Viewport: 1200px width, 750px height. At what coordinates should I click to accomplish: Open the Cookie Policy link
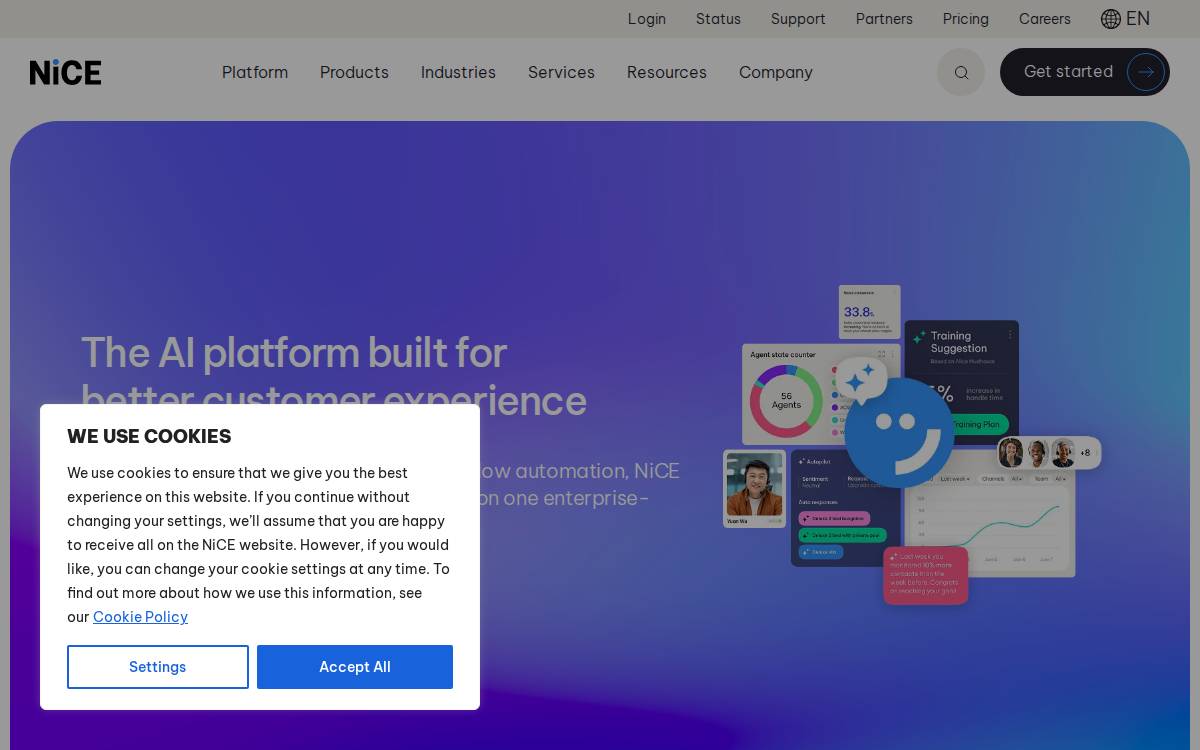pos(140,617)
